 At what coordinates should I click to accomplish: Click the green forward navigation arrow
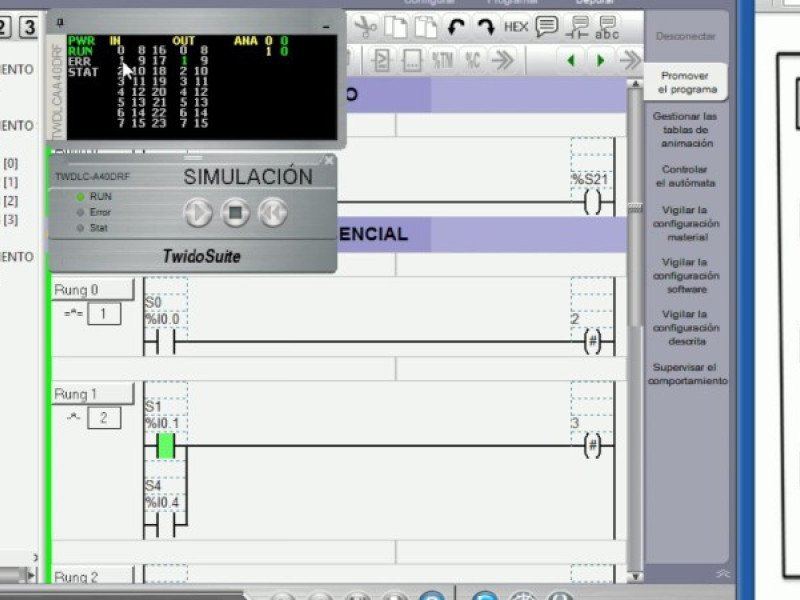601,59
